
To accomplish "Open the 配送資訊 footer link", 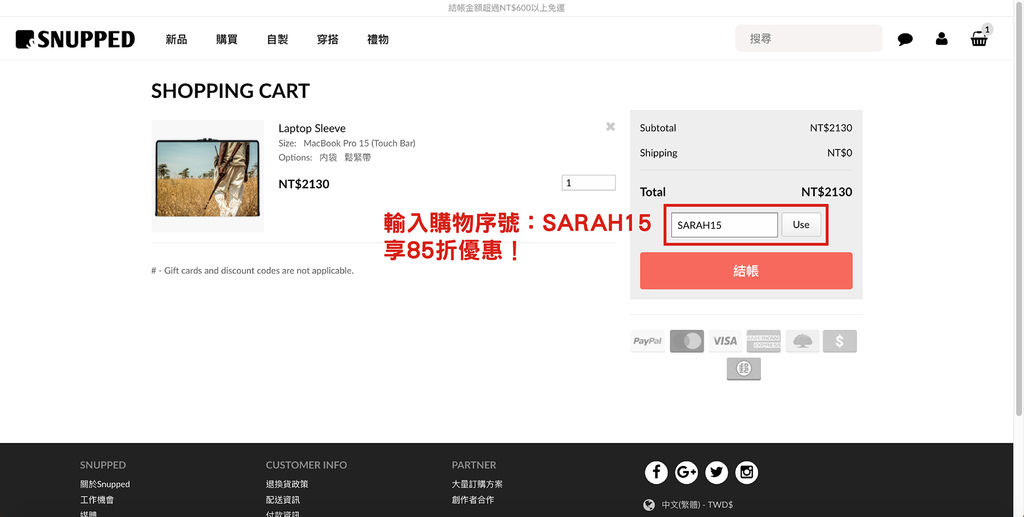I will coord(283,500).
